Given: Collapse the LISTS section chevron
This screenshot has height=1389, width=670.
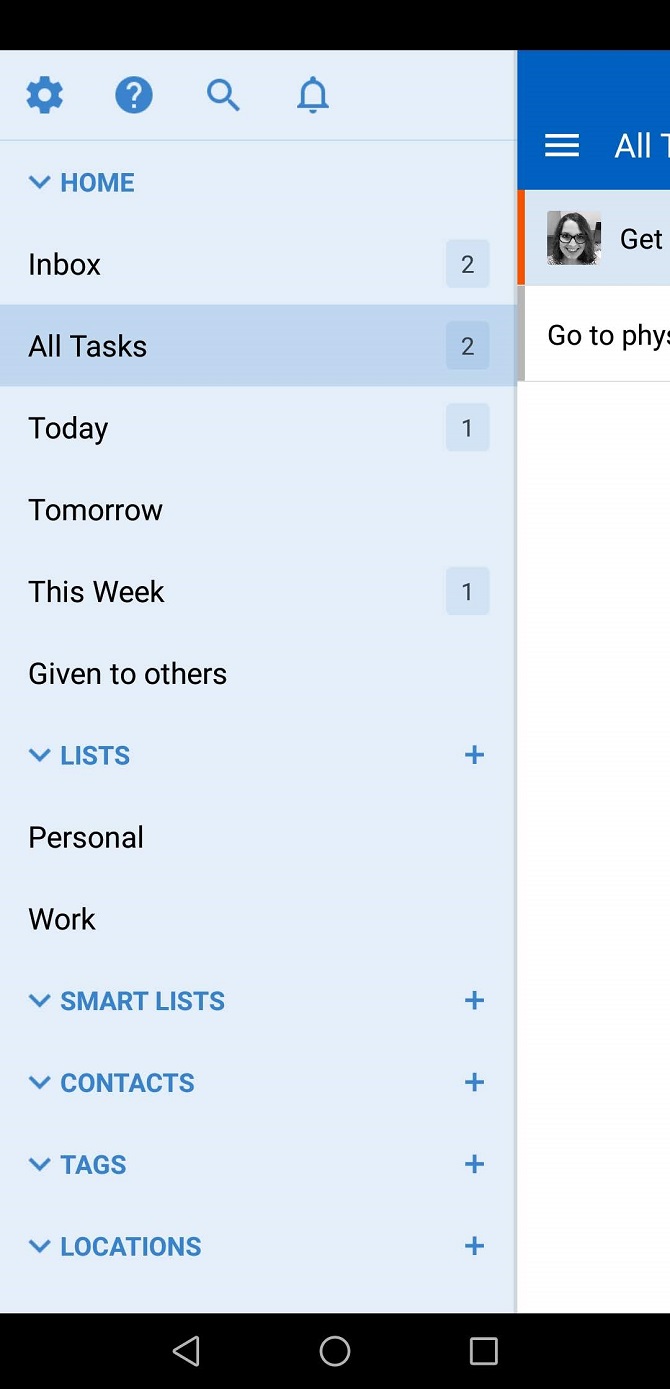Looking at the screenshot, I should pos(40,755).
